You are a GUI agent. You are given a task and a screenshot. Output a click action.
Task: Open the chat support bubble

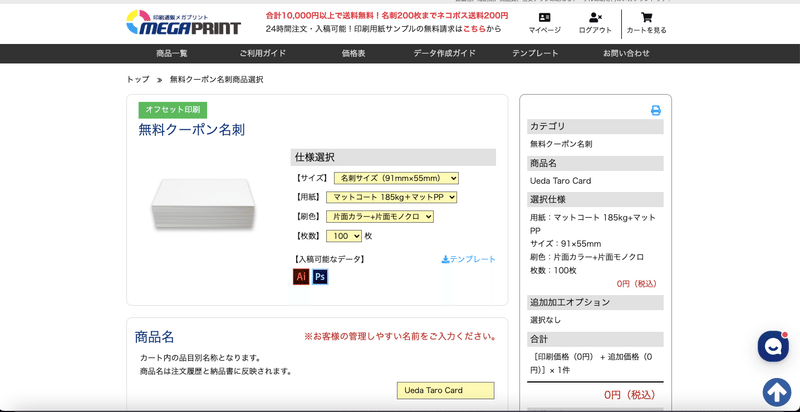pos(773,347)
